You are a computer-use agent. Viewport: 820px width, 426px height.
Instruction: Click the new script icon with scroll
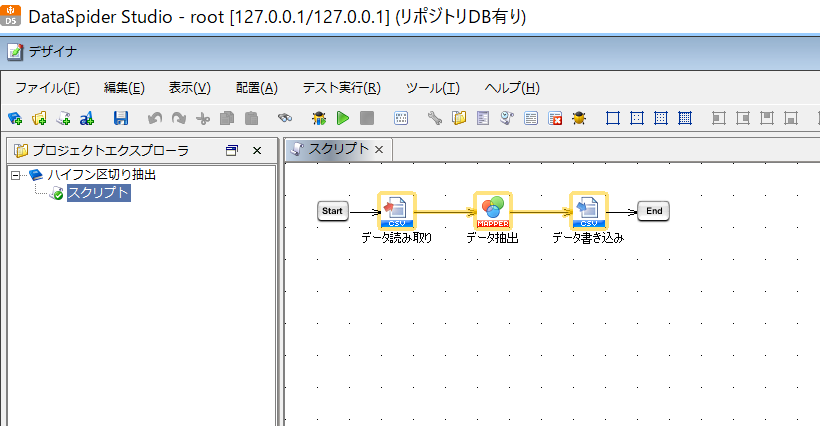63,118
